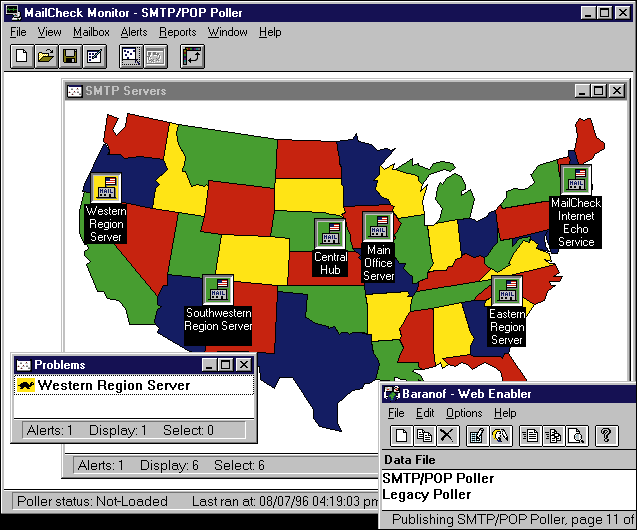Click the New file icon in Baranof toolbar
This screenshot has height=530, width=637.
point(401,436)
